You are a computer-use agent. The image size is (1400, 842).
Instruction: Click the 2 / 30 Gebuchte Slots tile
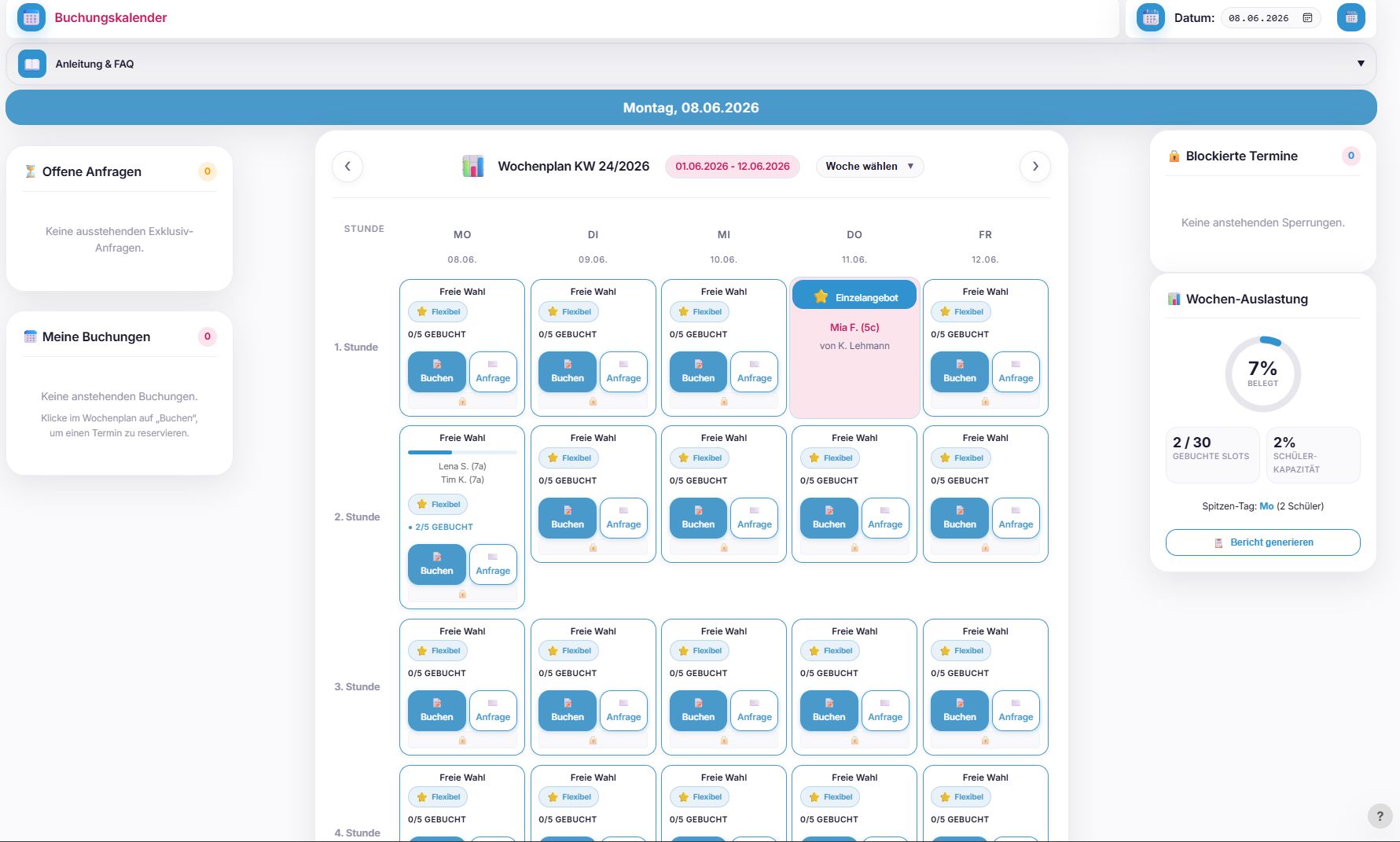(1212, 454)
